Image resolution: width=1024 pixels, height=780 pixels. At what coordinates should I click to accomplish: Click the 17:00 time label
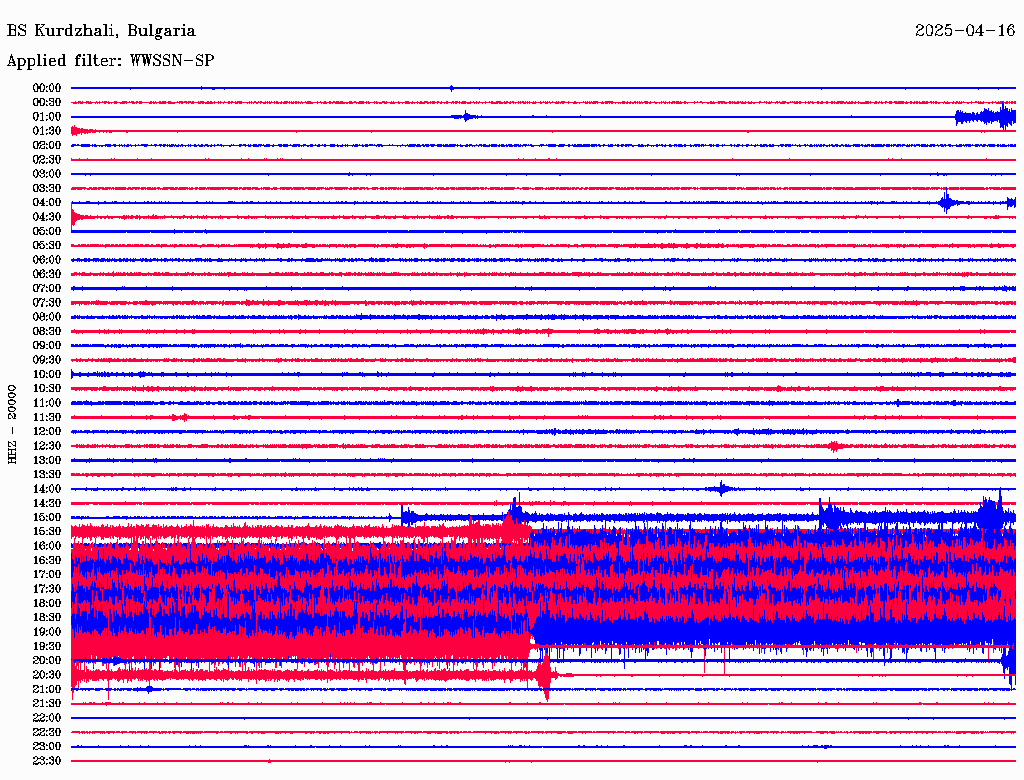[x=47, y=574]
